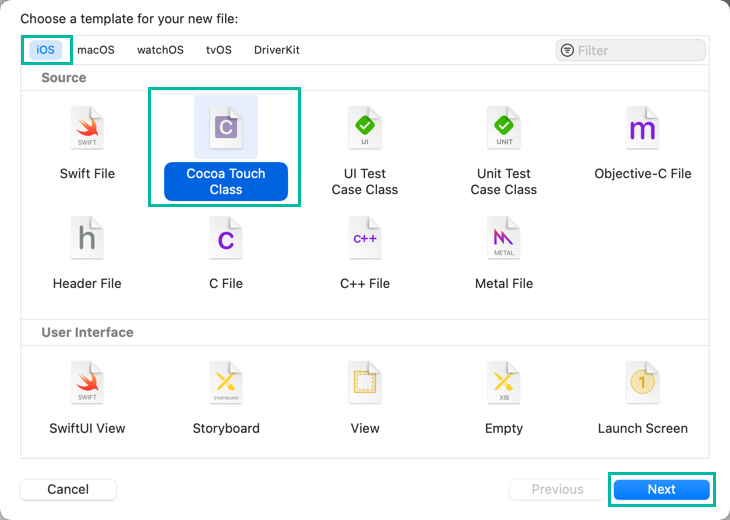Click the Cancel button

[68, 489]
